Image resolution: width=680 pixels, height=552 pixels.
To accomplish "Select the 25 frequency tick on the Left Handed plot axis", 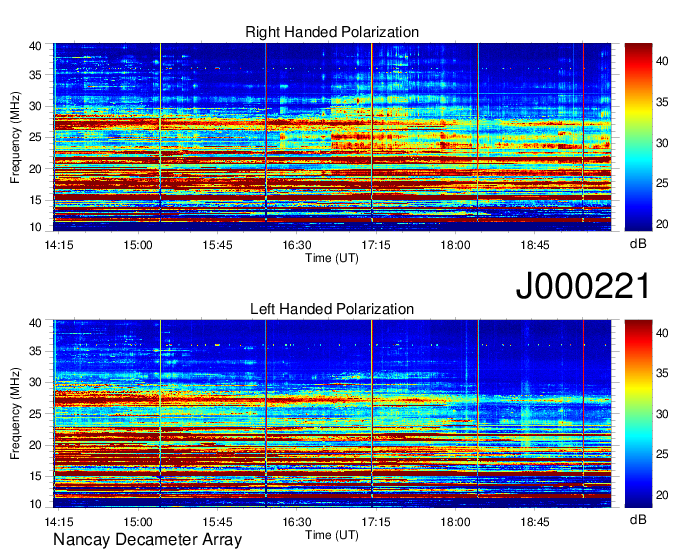I will click(x=35, y=414).
